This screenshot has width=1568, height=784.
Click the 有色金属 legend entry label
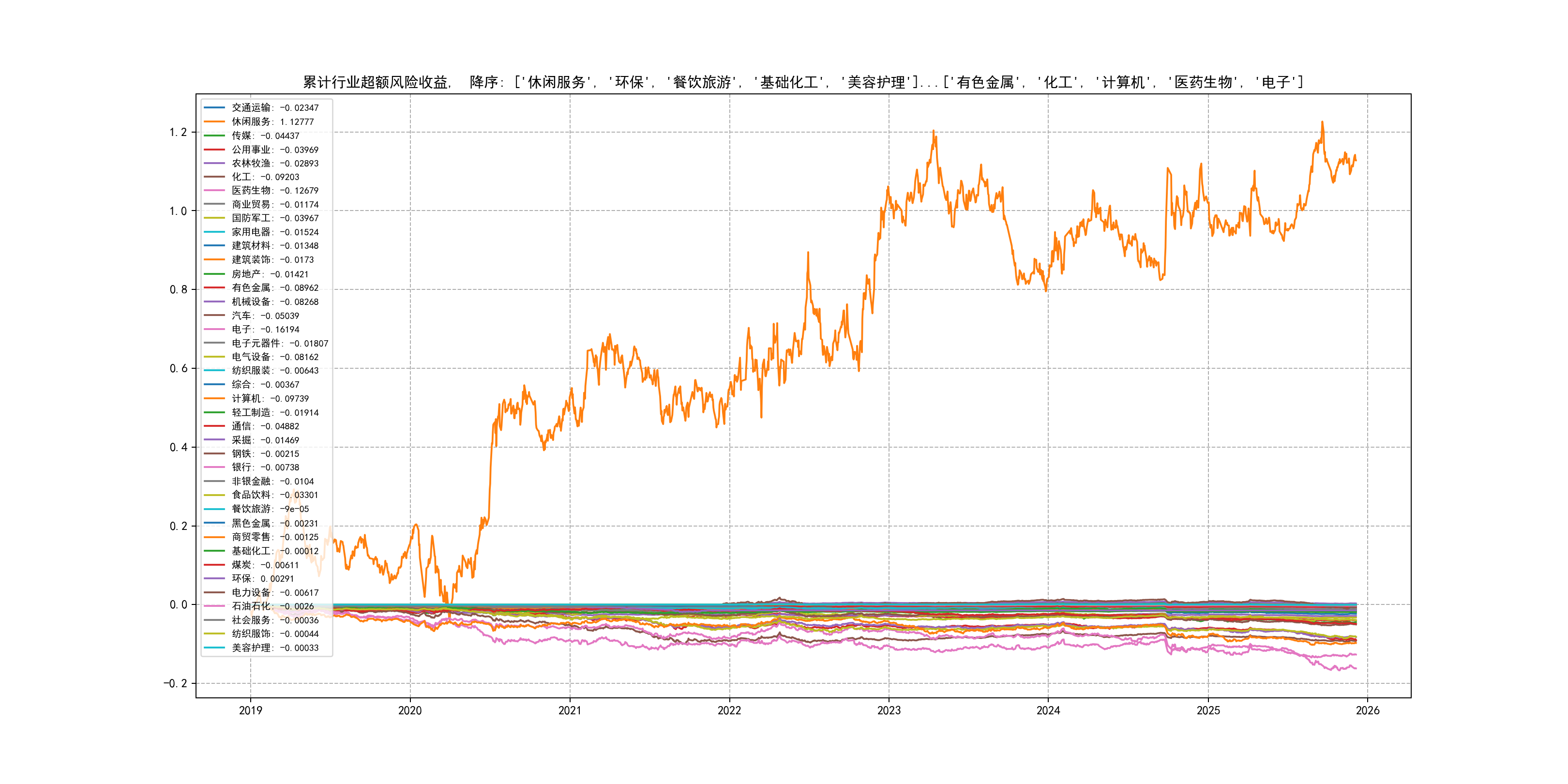click(x=274, y=288)
